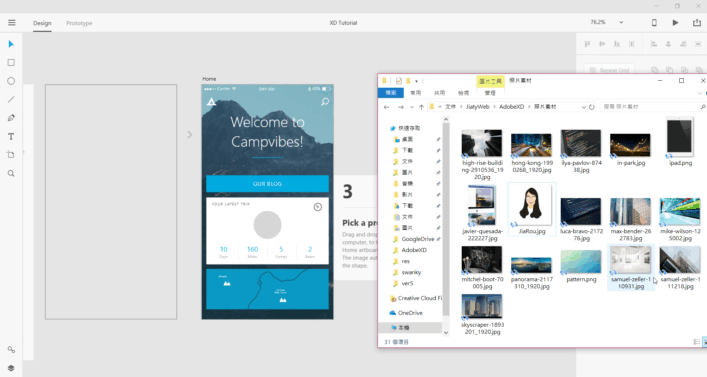Select the Rectangle tool
This screenshot has height=377, width=707.
(x=11, y=63)
